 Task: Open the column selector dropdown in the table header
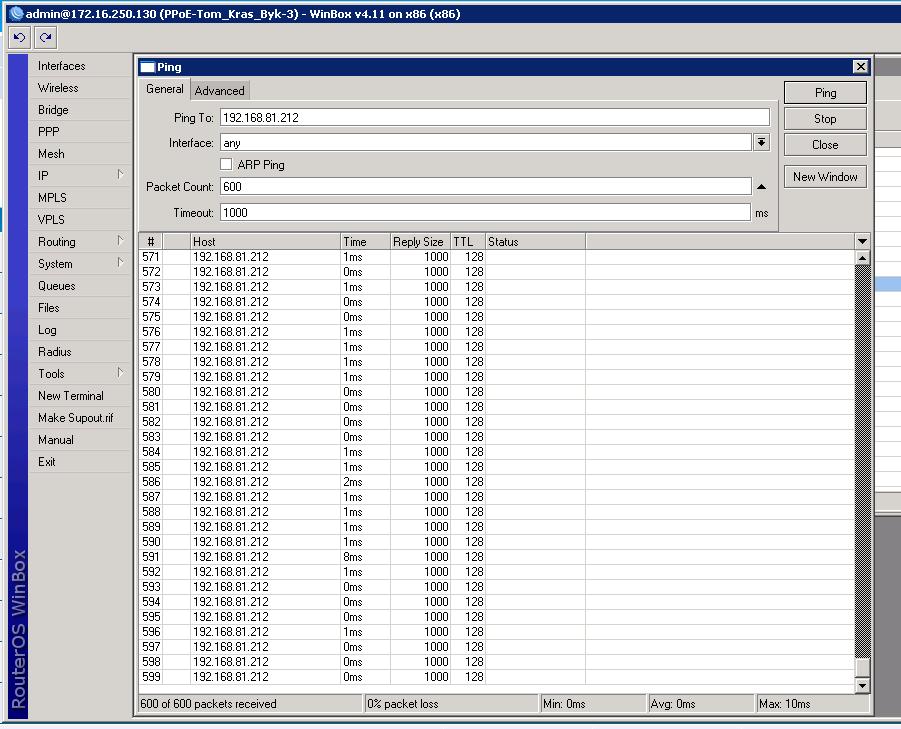click(x=862, y=241)
